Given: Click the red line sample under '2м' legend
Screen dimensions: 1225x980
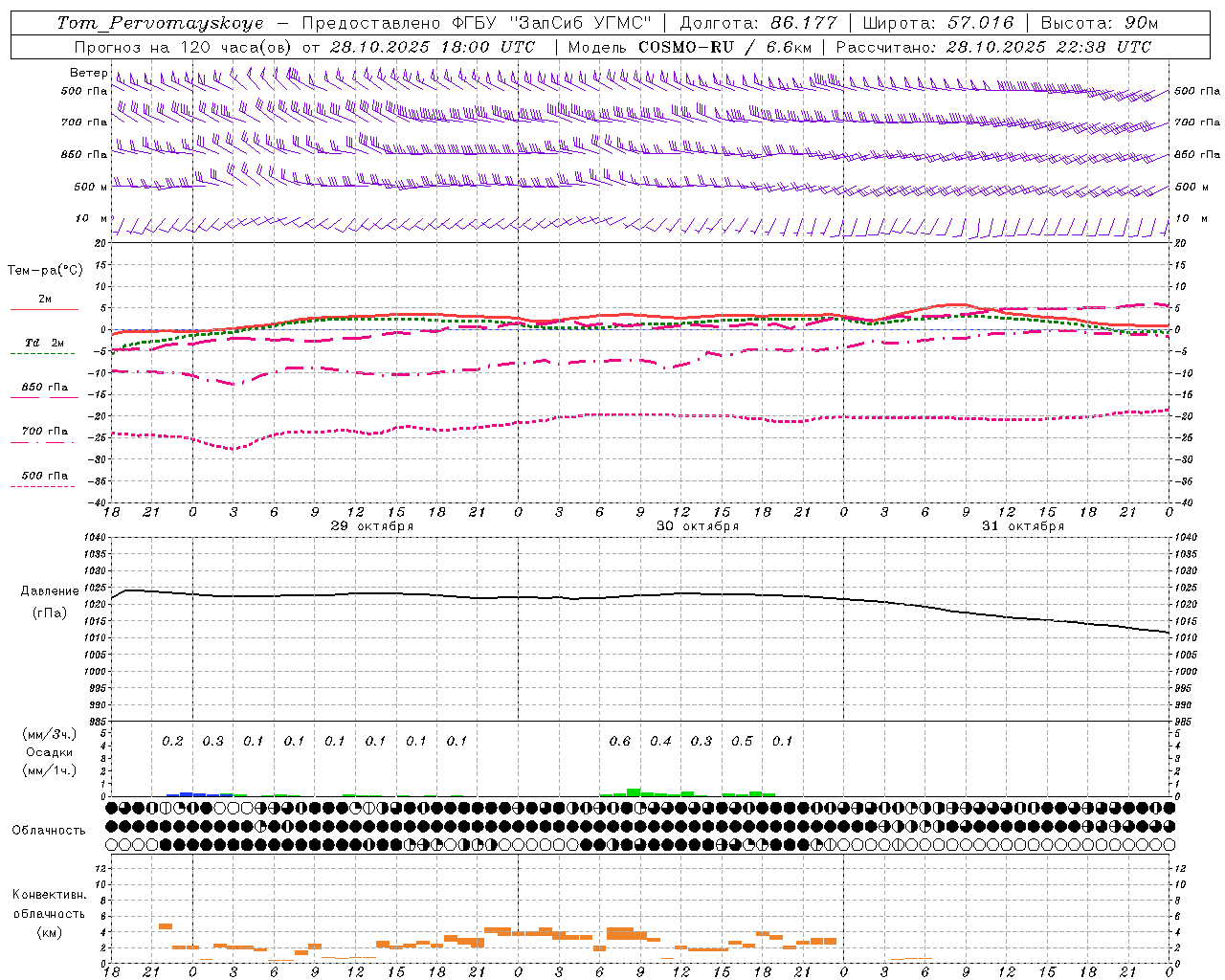Looking at the screenshot, I should coord(44,309).
